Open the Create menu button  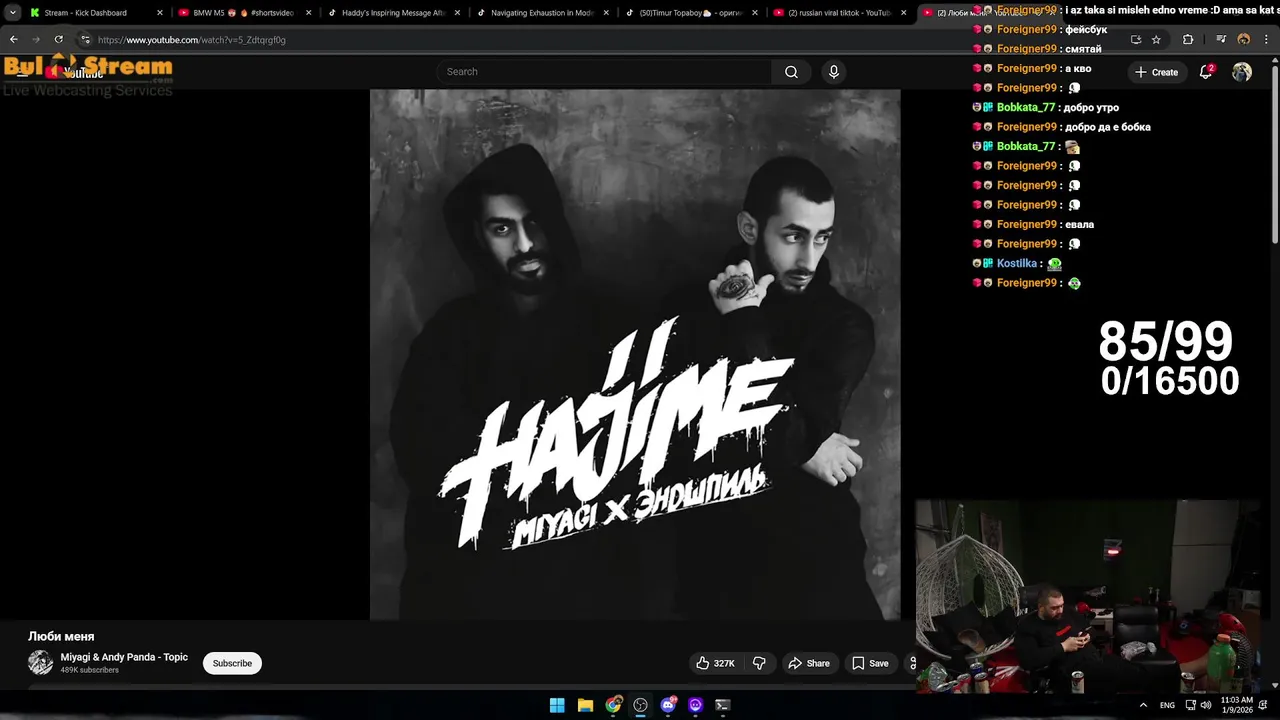[x=1156, y=72]
